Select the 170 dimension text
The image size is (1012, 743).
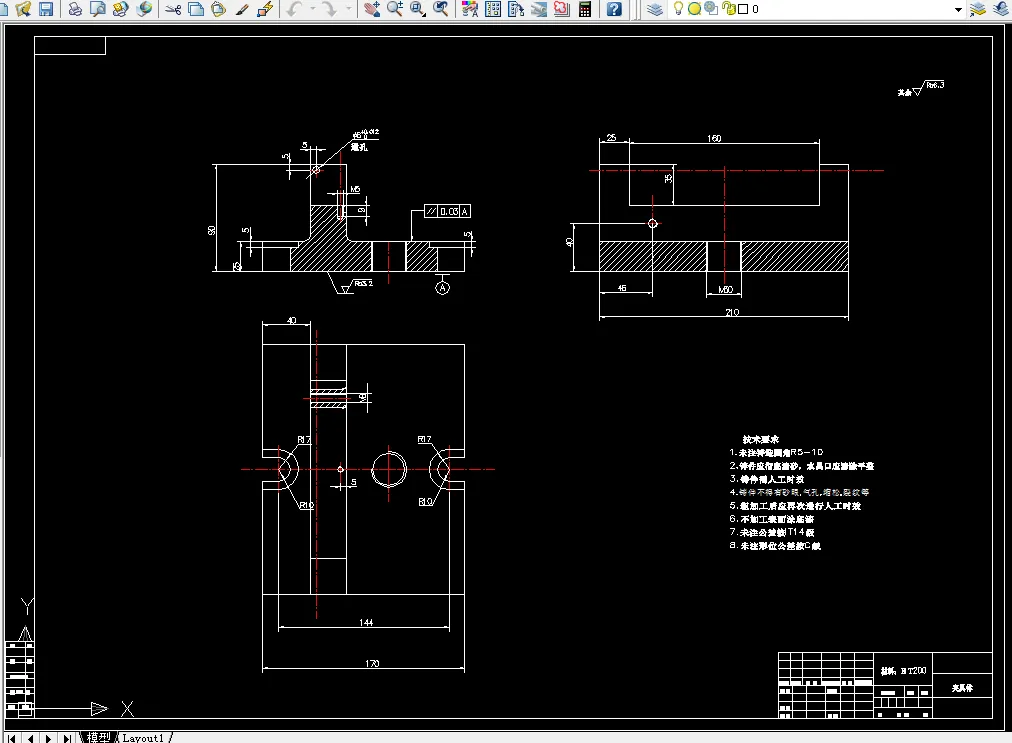click(x=372, y=663)
